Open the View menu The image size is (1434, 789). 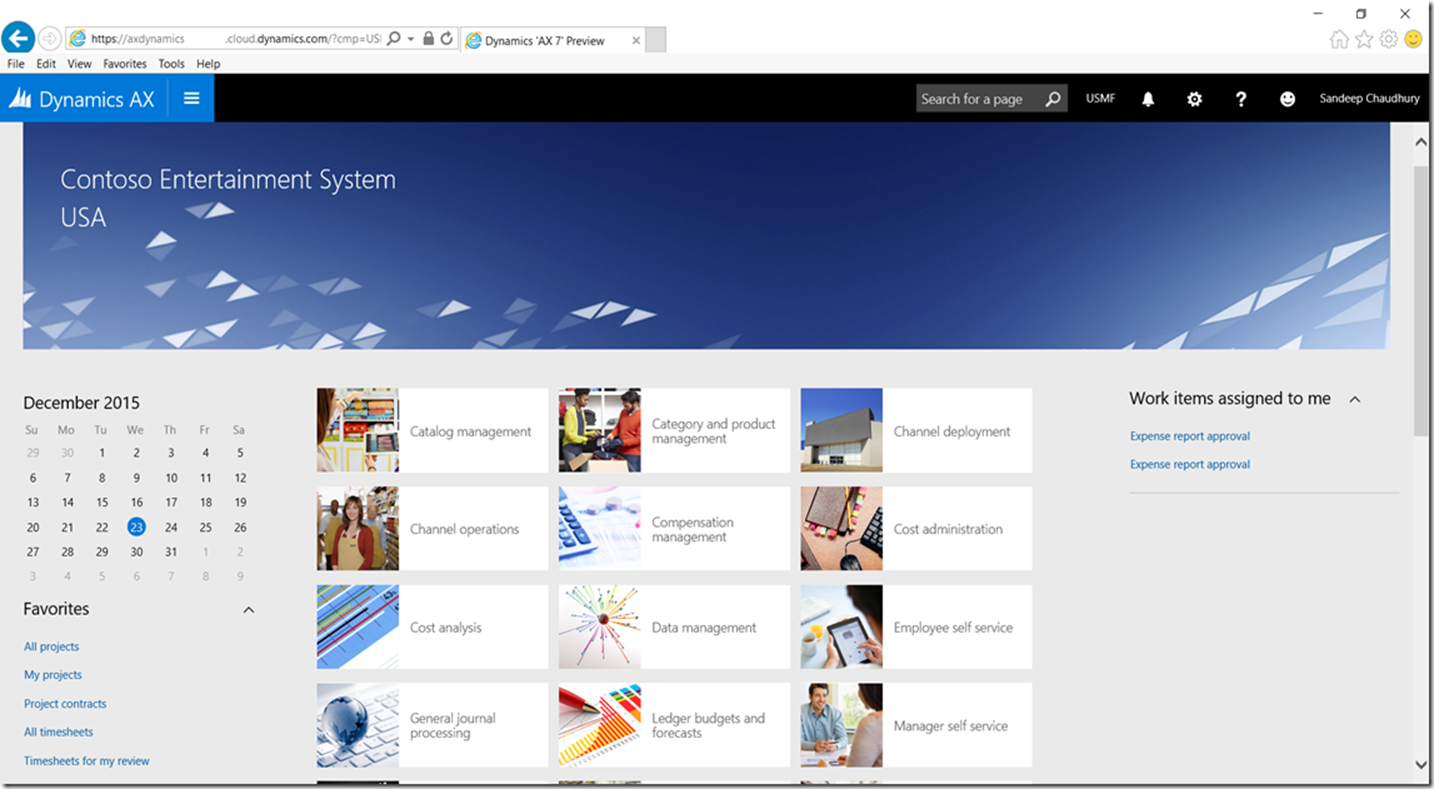coord(79,64)
